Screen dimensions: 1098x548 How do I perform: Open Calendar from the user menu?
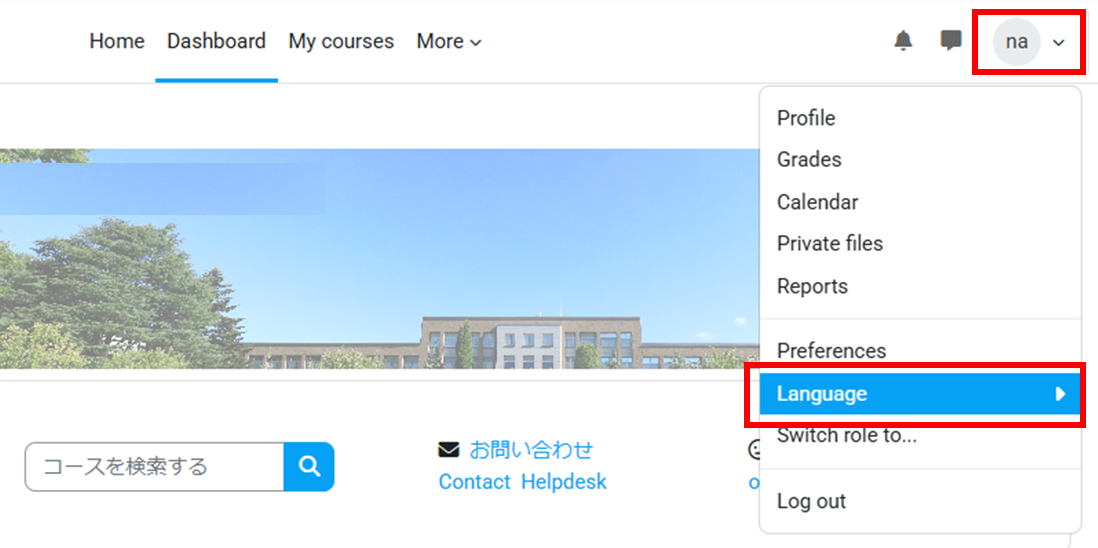pyautogui.click(x=817, y=202)
